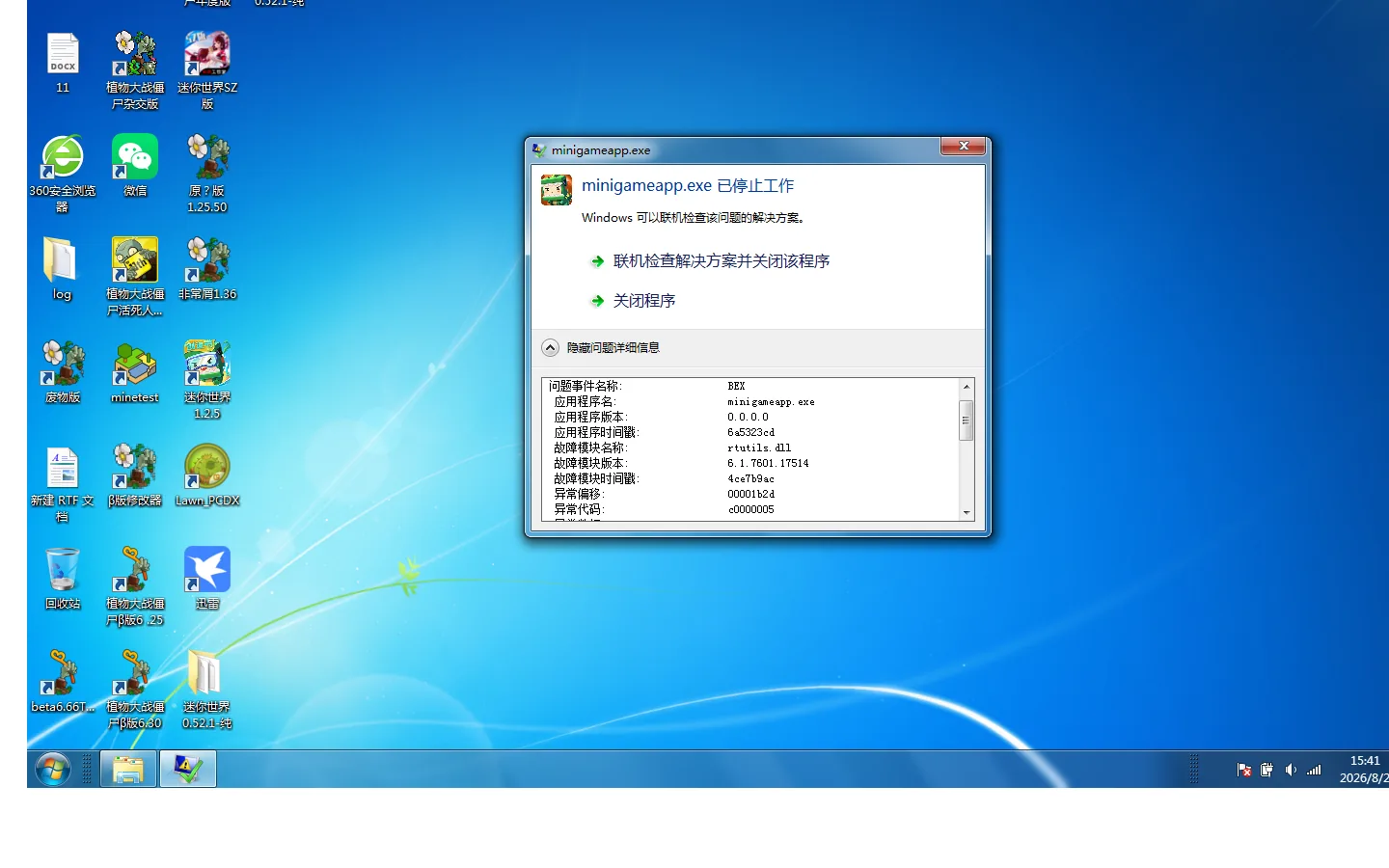Click the exception offset 00001b2d
This screenshot has height=868, width=1389.
750,494
